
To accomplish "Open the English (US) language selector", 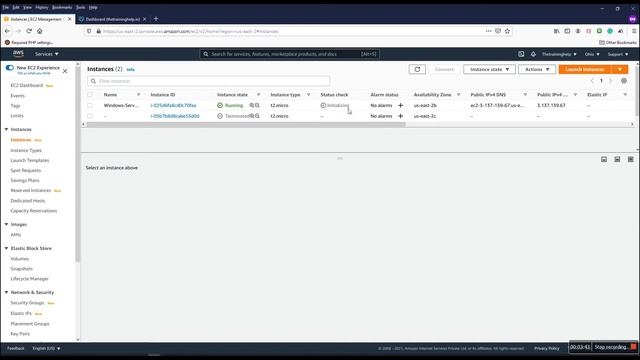I will [46, 348].
